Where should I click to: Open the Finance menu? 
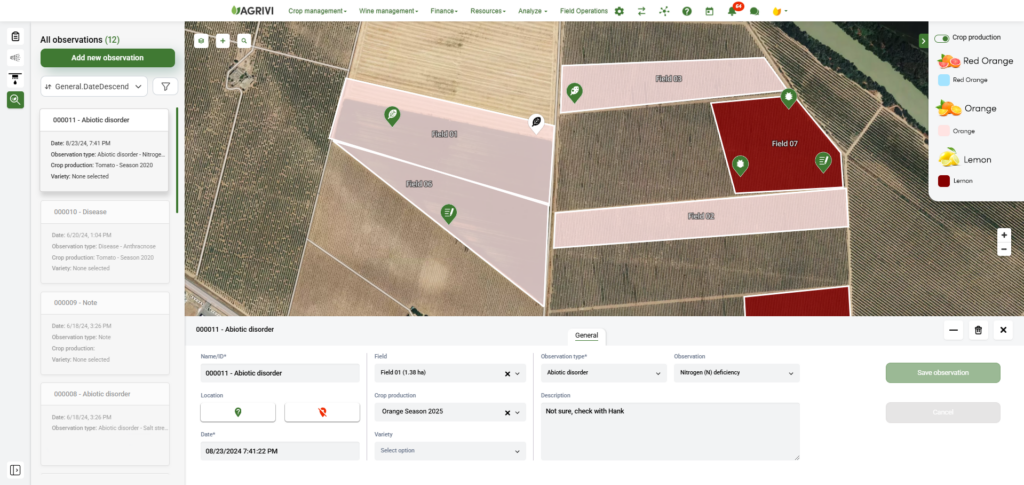(444, 11)
